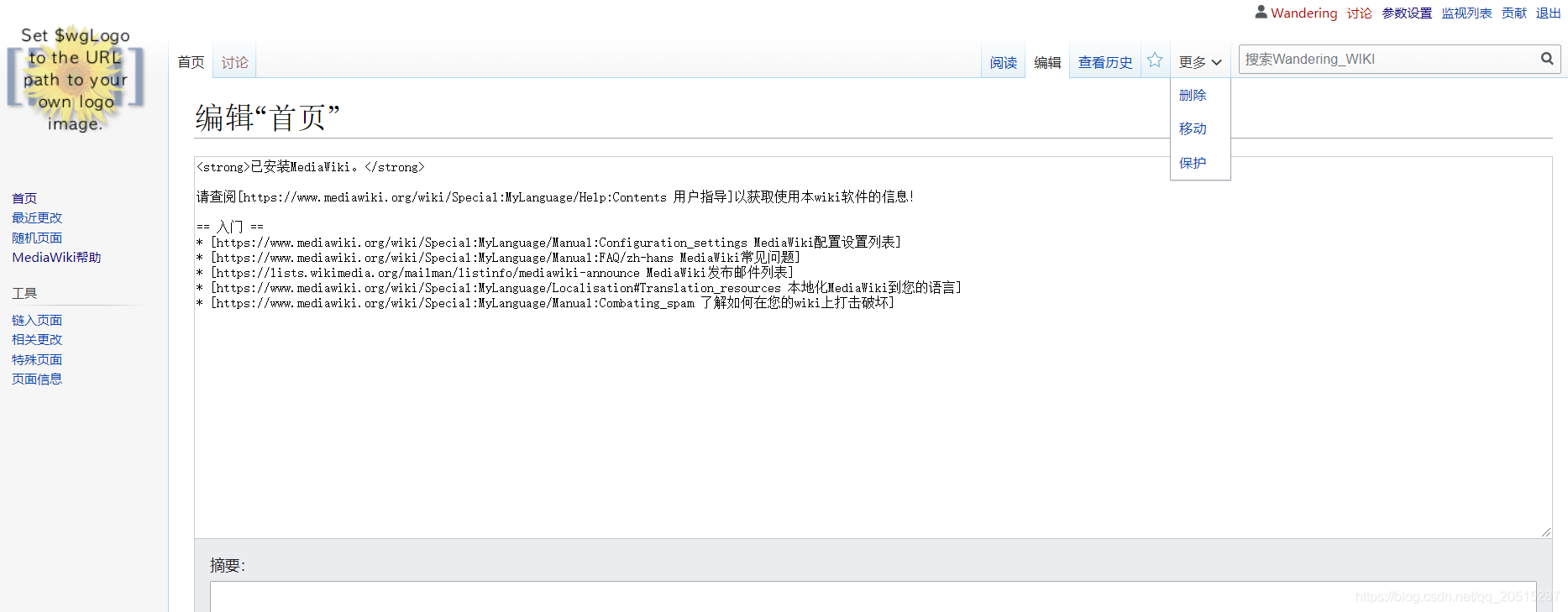Open the 监视列表 watchlist link
The width and height of the screenshot is (1568, 612).
coord(1466,13)
